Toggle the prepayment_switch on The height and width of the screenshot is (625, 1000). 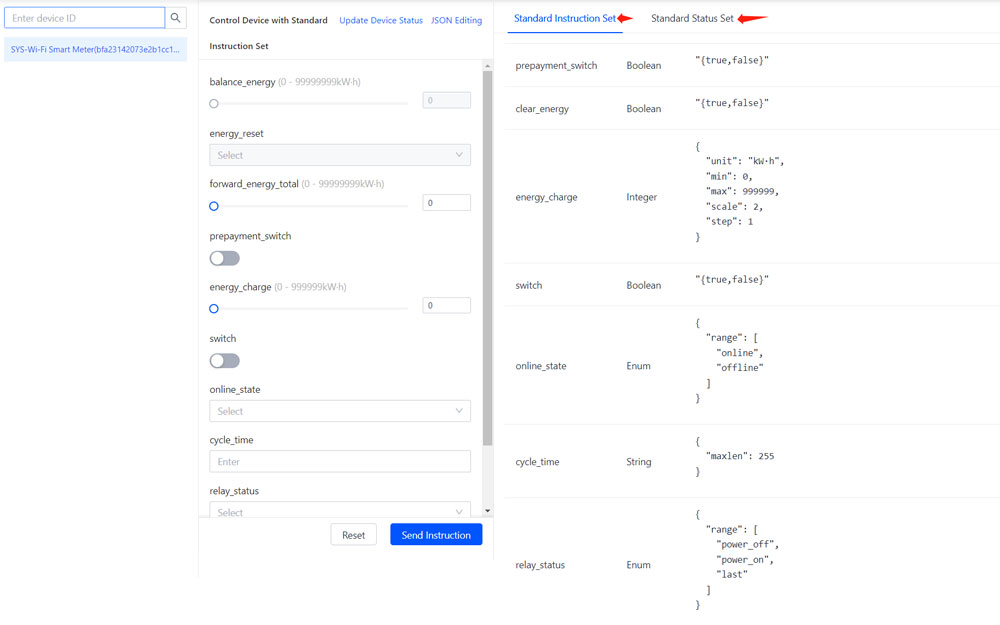224,258
